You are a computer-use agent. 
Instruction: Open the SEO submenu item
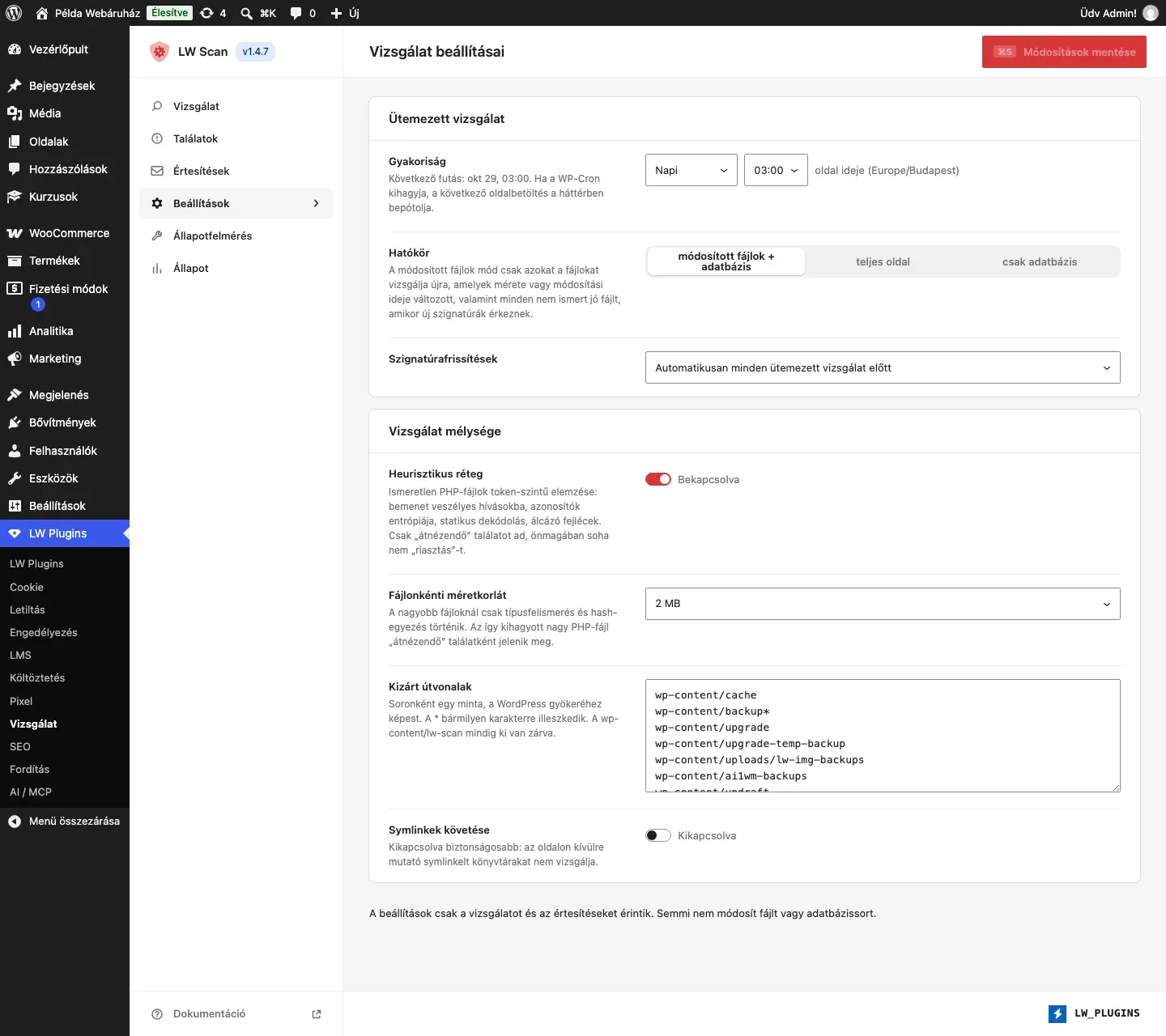20,746
